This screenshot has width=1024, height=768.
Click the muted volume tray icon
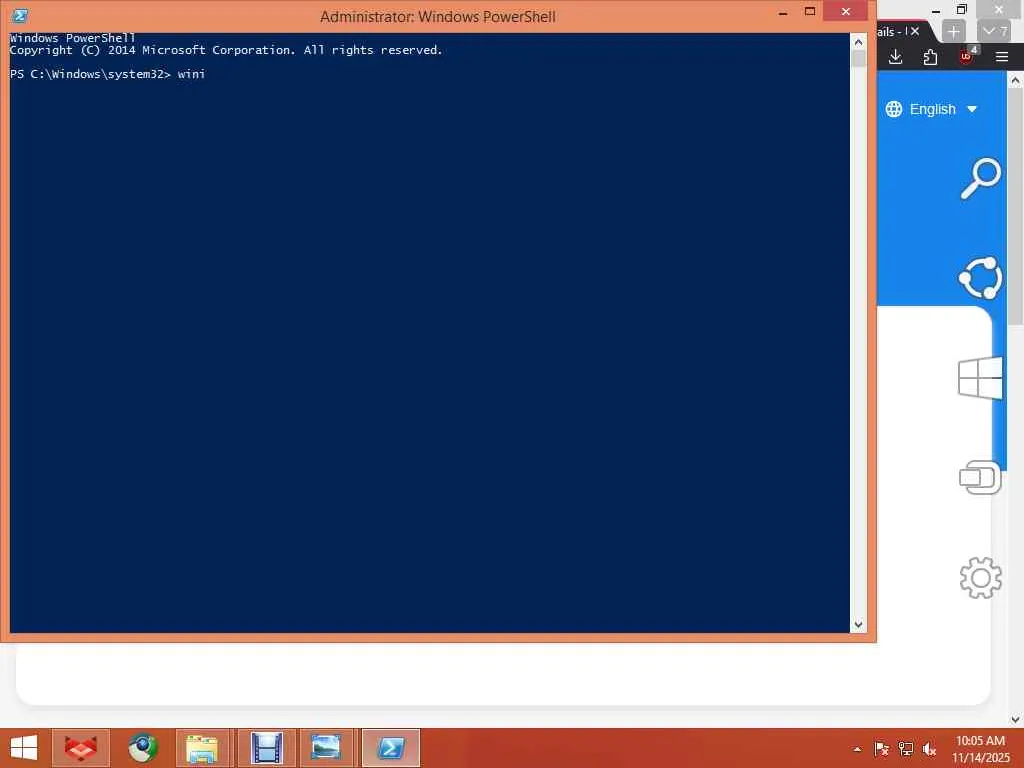(x=929, y=749)
